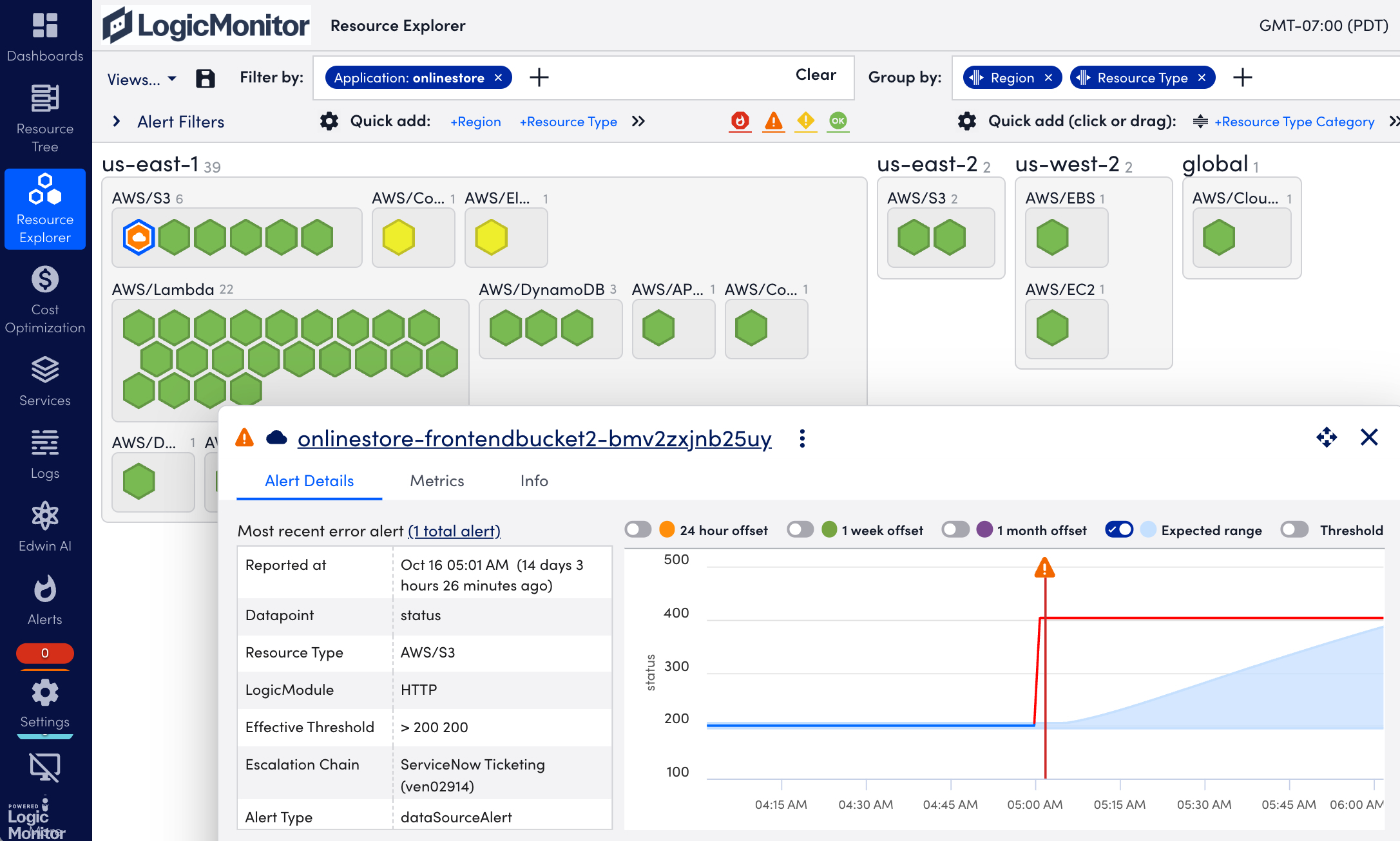Image resolution: width=1400 pixels, height=841 pixels.
Task: Click the 1 week offset green swatch
Action: pyautogui.click(x=830, y=529)
